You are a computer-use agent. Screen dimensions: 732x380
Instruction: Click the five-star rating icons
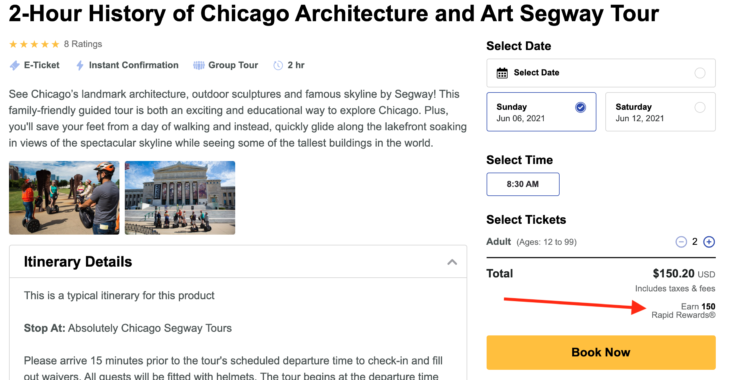point(35,44)
